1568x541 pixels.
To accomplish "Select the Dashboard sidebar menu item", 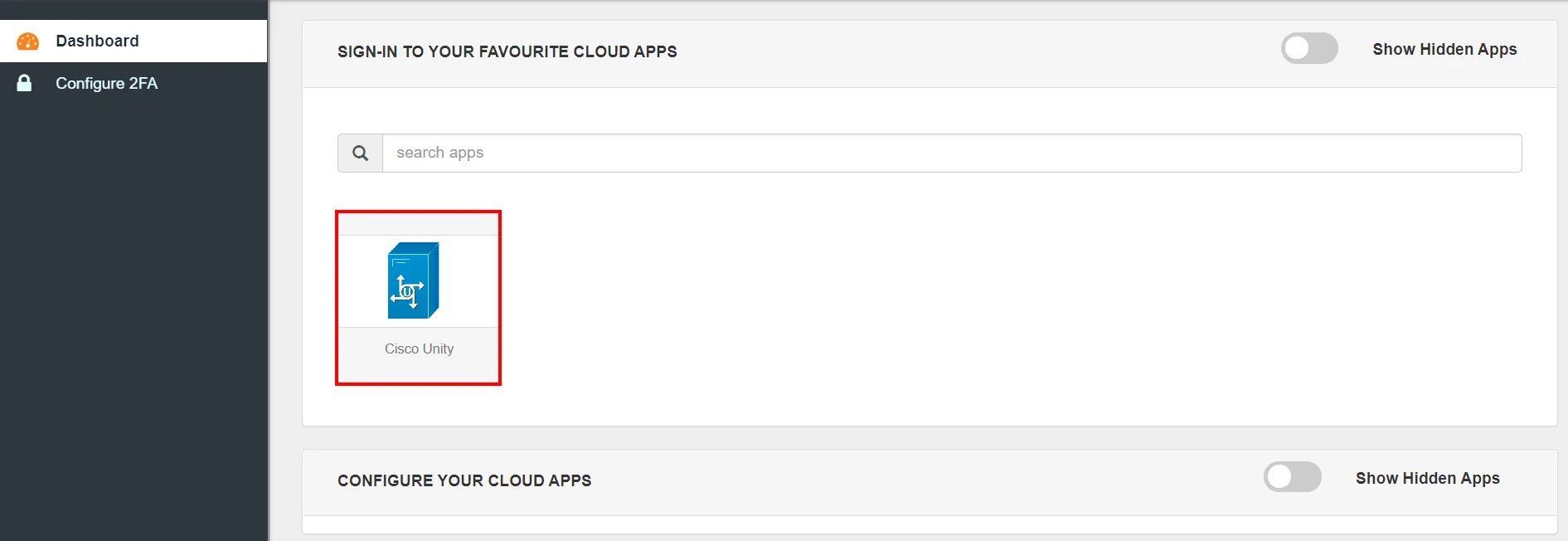I will (97, 41).
